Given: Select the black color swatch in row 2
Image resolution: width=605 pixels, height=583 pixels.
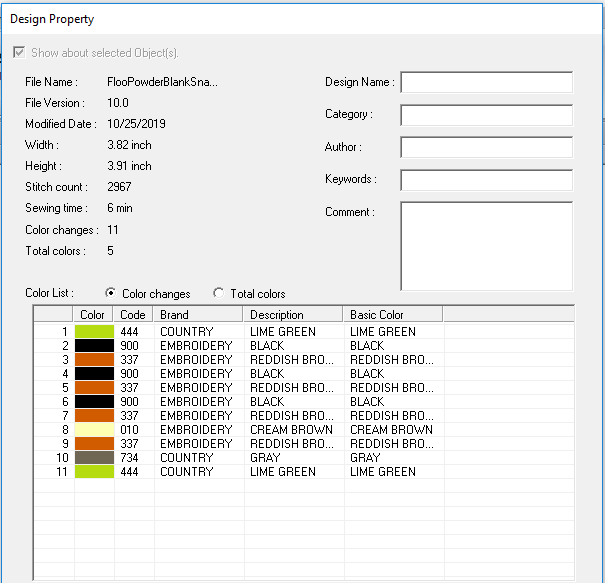Looking at the screenshot, I should click(94, 346).
